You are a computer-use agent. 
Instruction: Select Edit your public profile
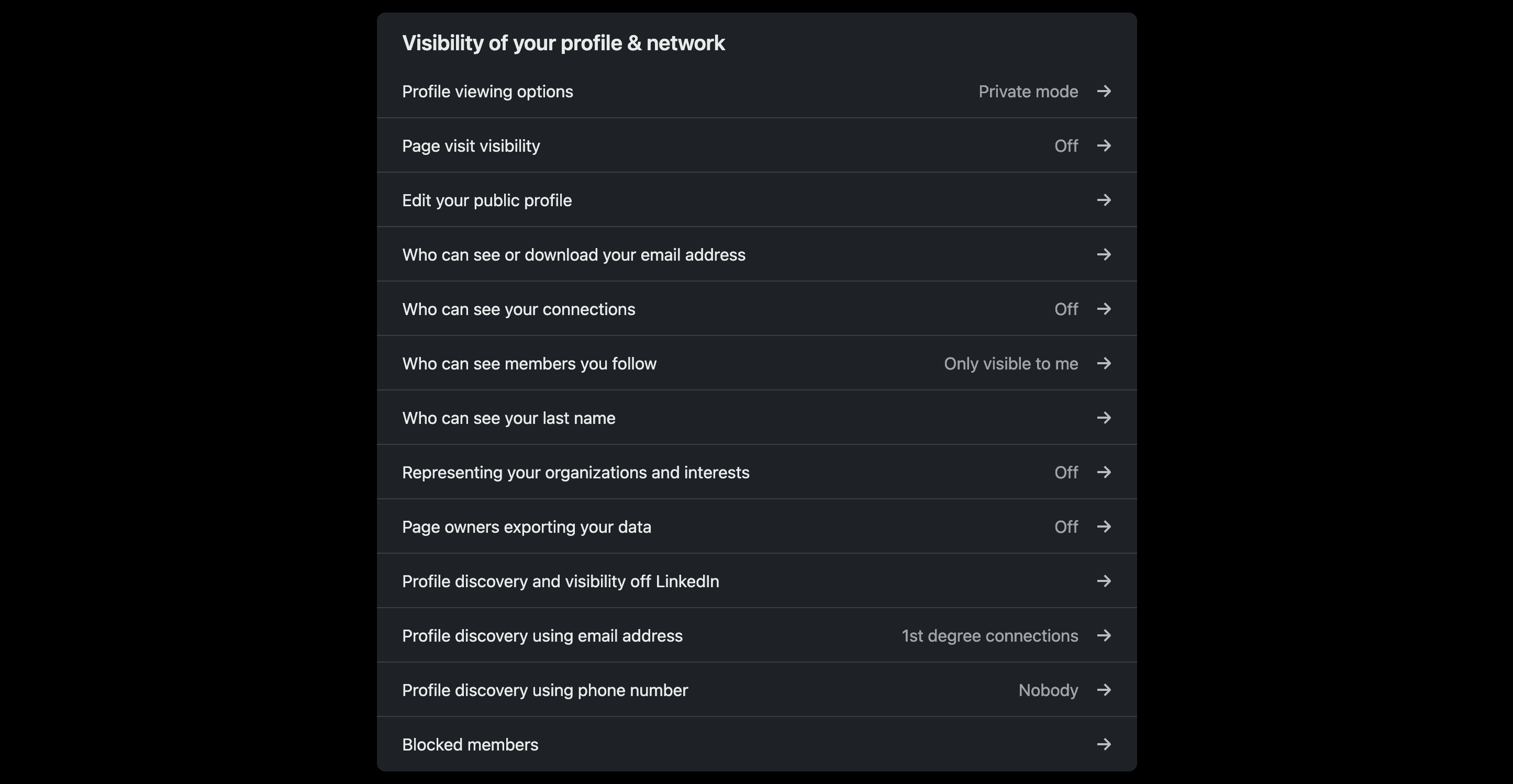(486, 200)
